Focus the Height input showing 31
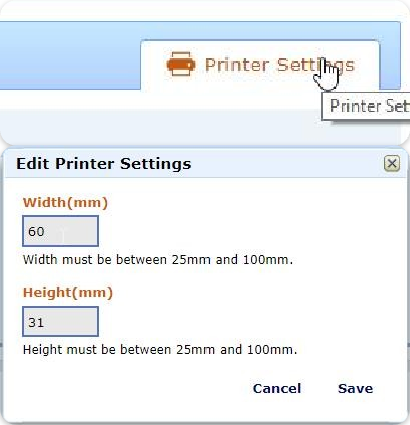 pos(60,322)
